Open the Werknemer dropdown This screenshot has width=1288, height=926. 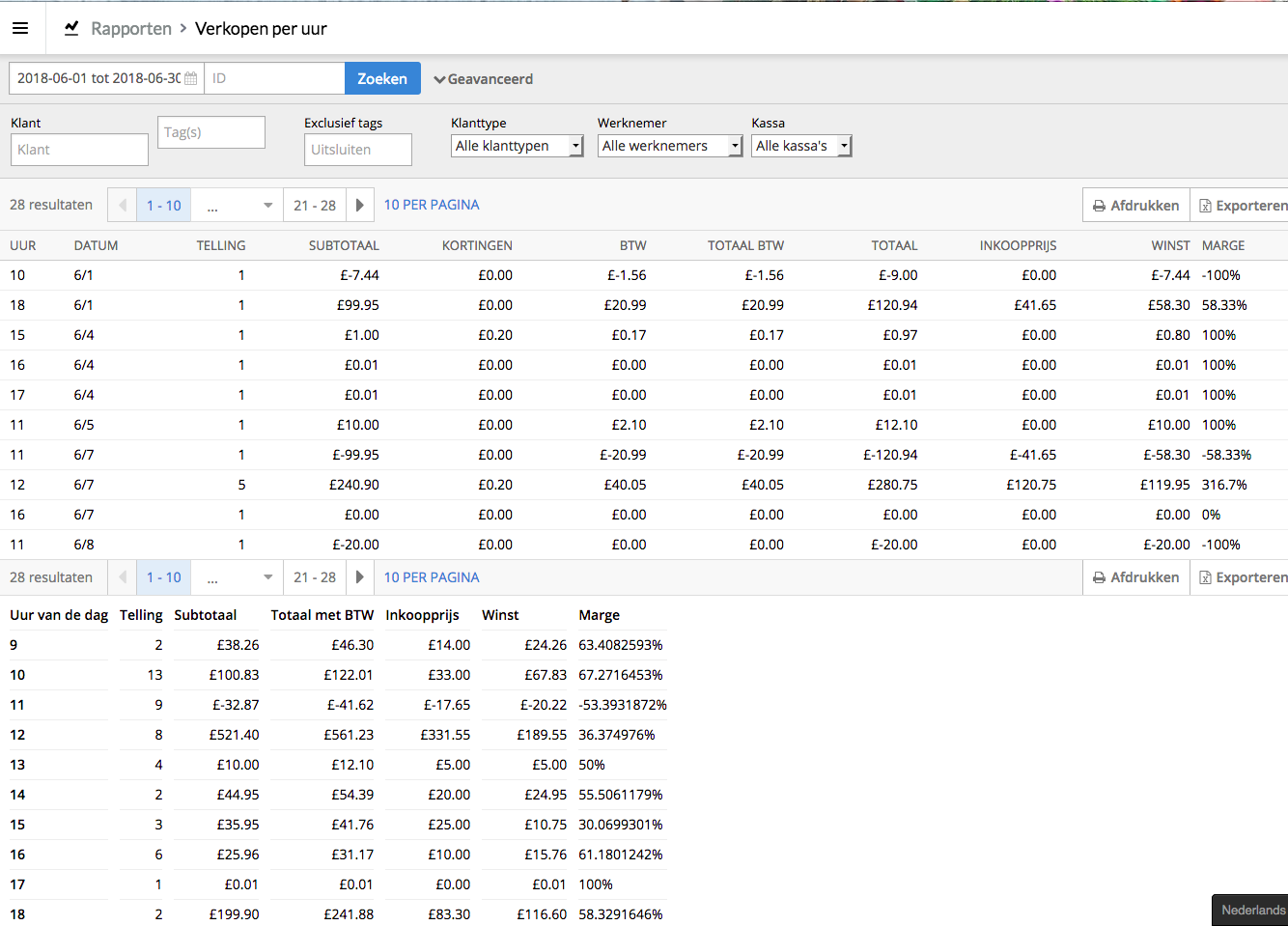[669, 146]
